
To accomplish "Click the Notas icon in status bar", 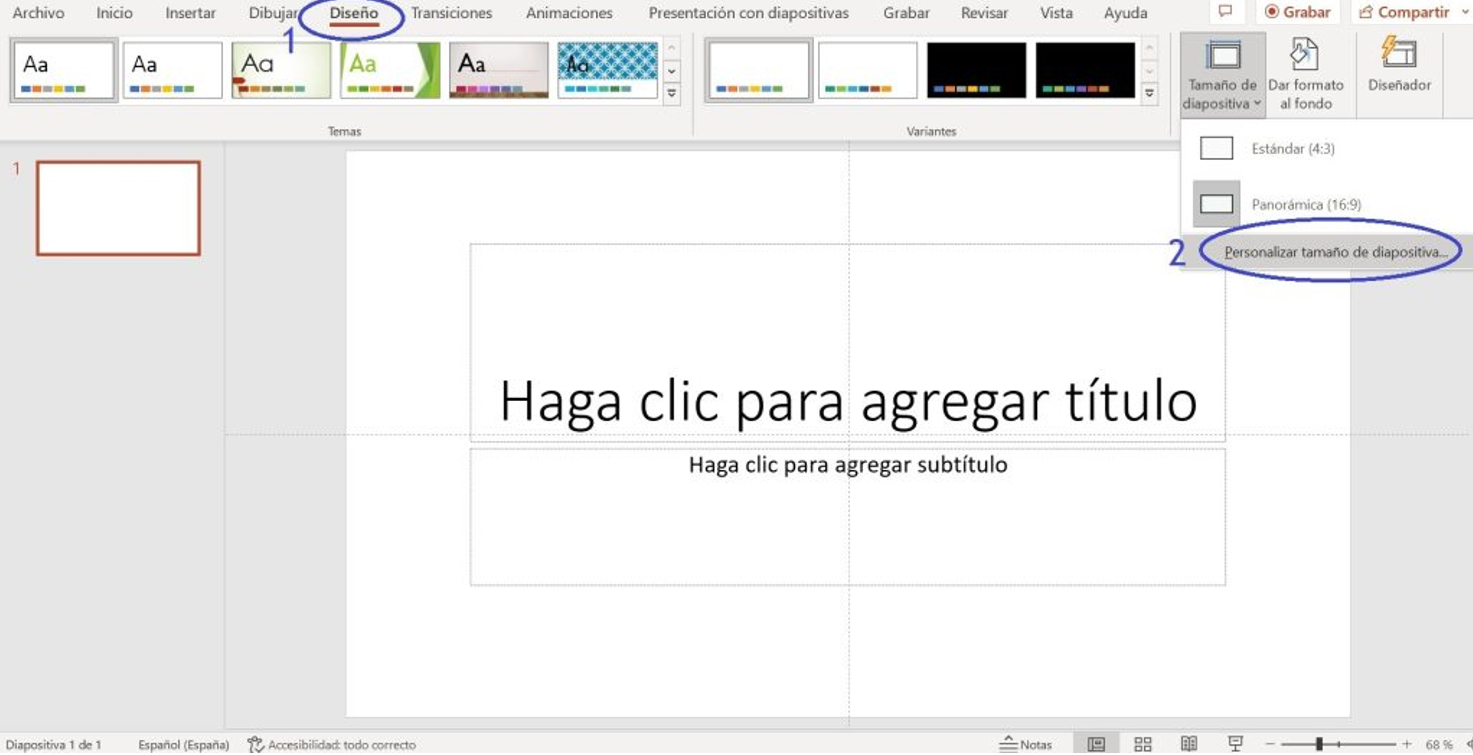I will click(x=1026, y=744).
